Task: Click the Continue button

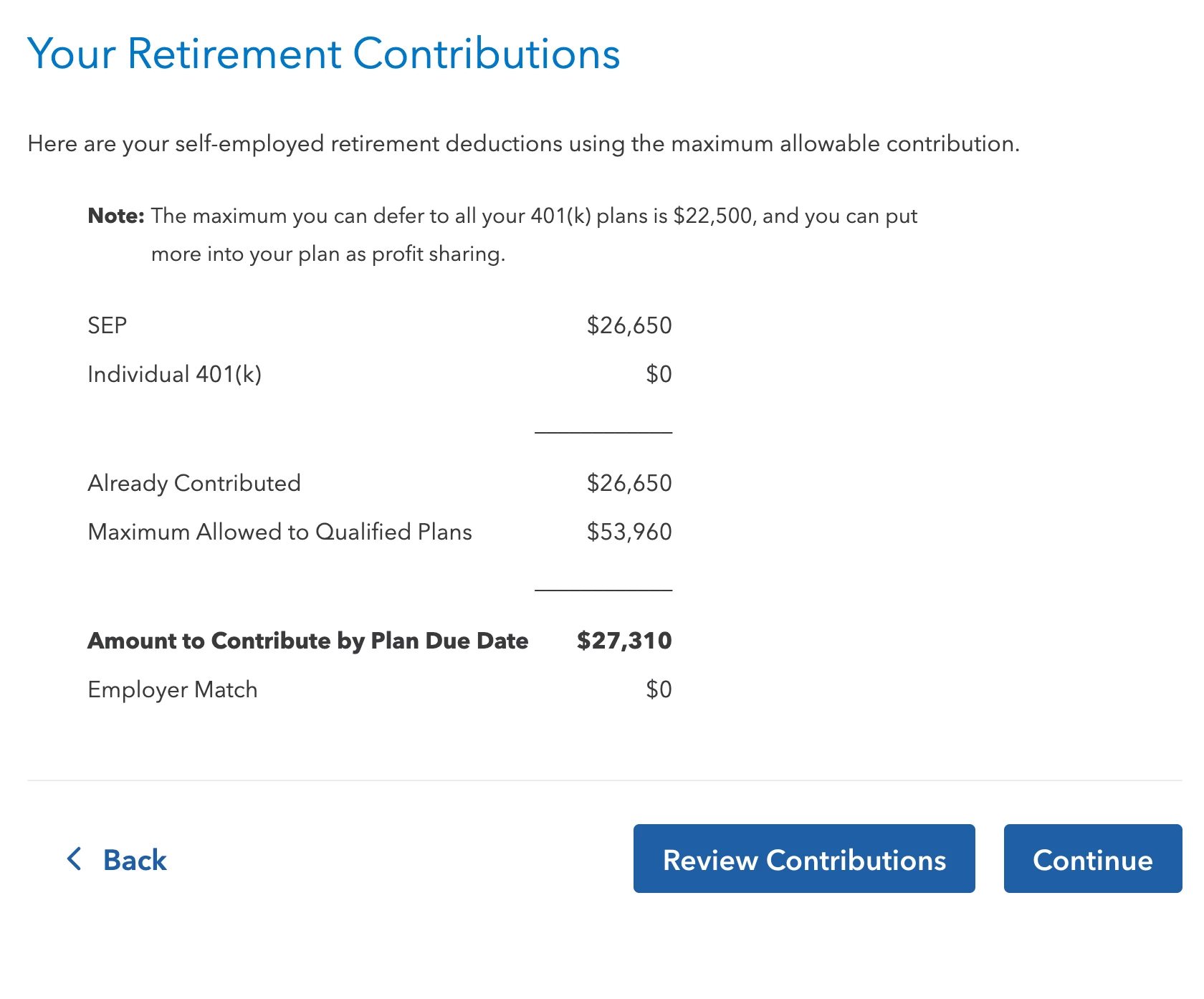Action: coord(1093,859)
